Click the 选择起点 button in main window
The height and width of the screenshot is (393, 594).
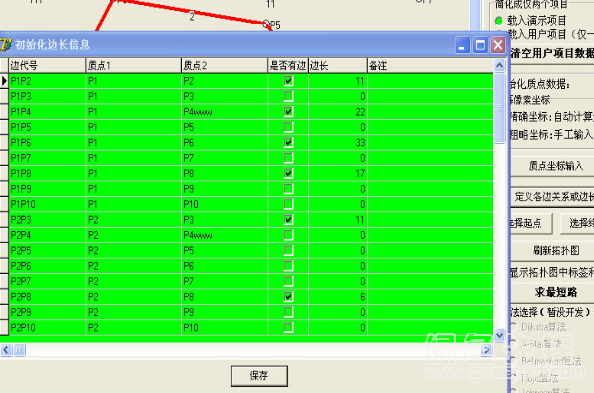pos(531,223)
